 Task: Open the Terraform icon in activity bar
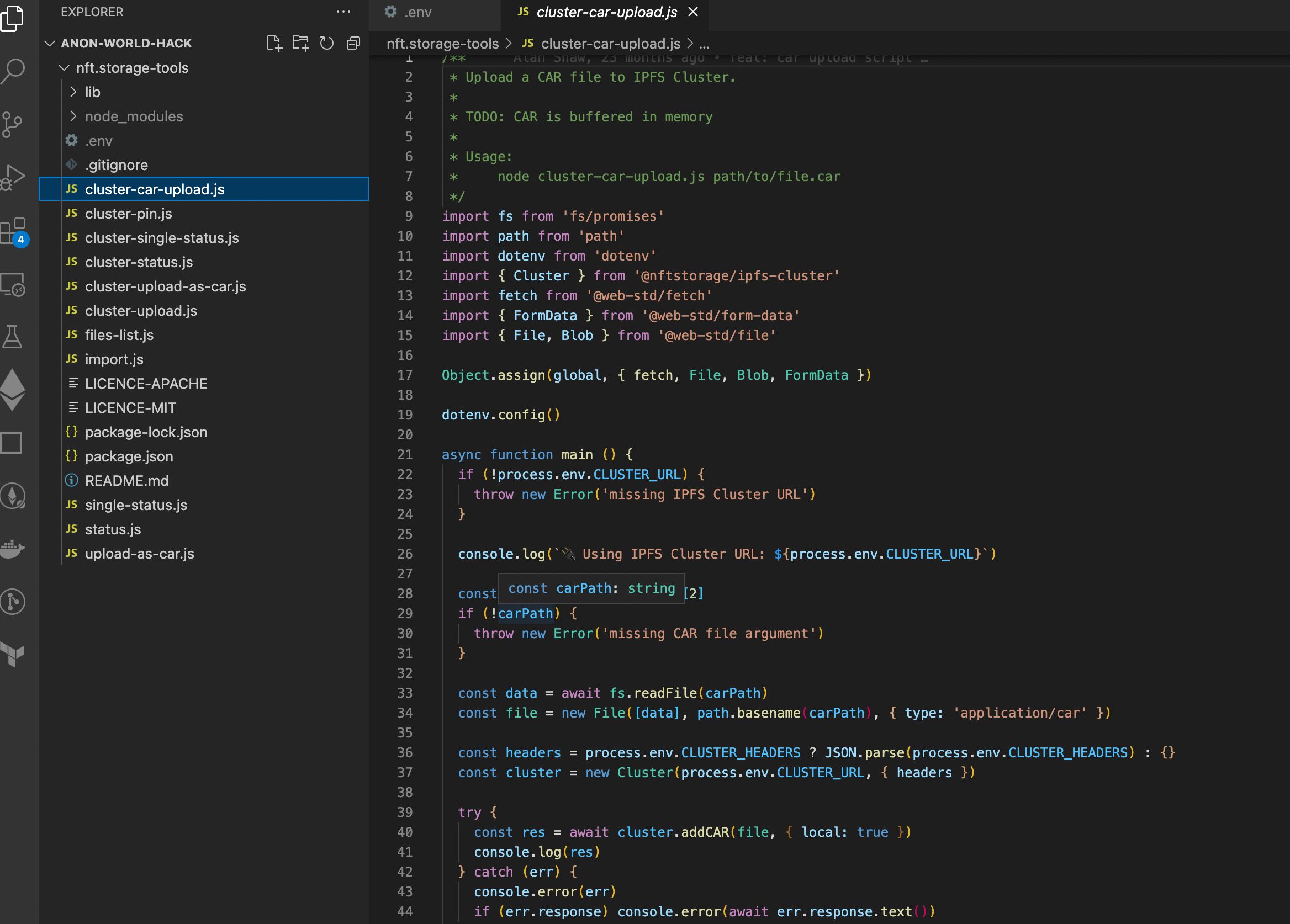[13, 655]
